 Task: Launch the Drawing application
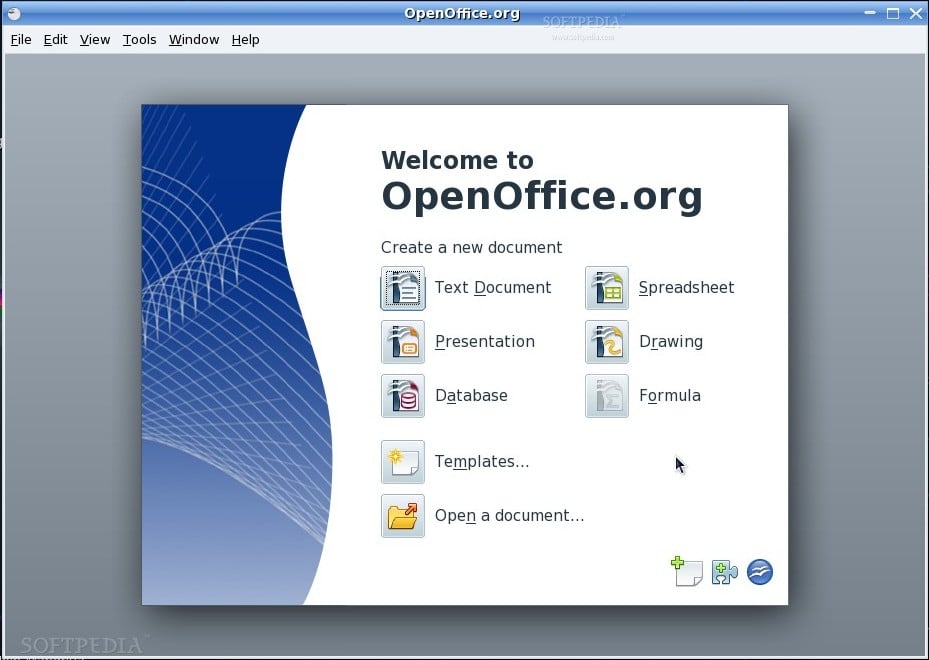(x=606, y=342)
